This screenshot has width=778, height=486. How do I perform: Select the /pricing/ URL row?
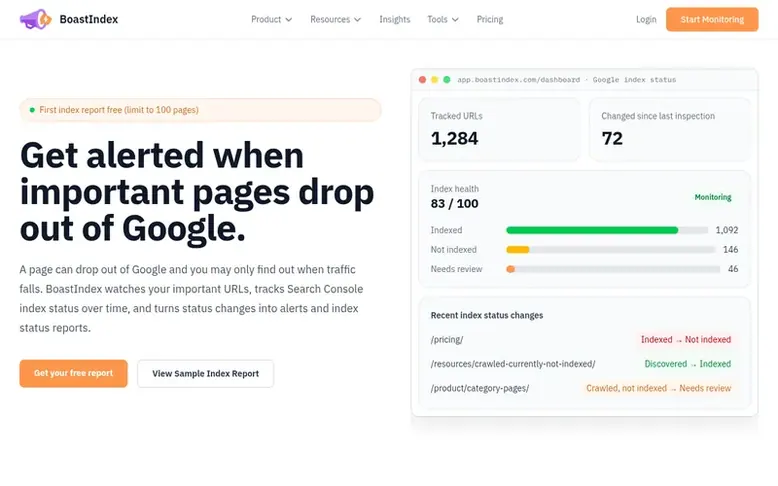[x=584, y=340]
